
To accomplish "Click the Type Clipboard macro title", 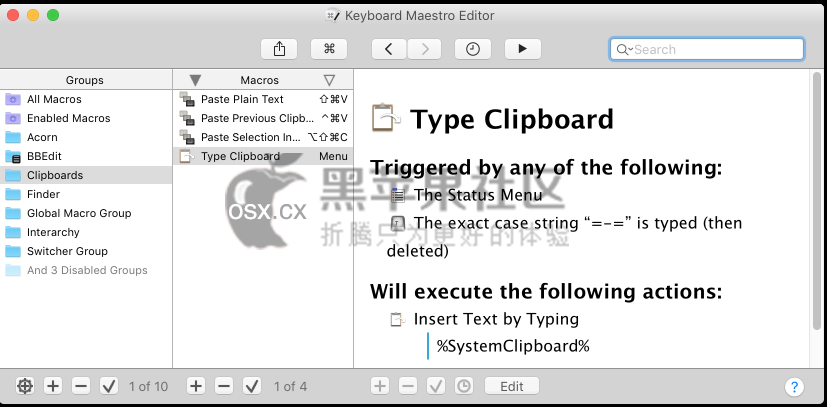I will 512,119.
